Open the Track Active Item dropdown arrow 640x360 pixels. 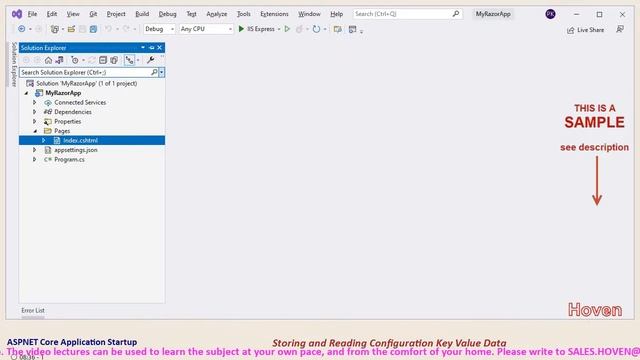click(138, 60)
